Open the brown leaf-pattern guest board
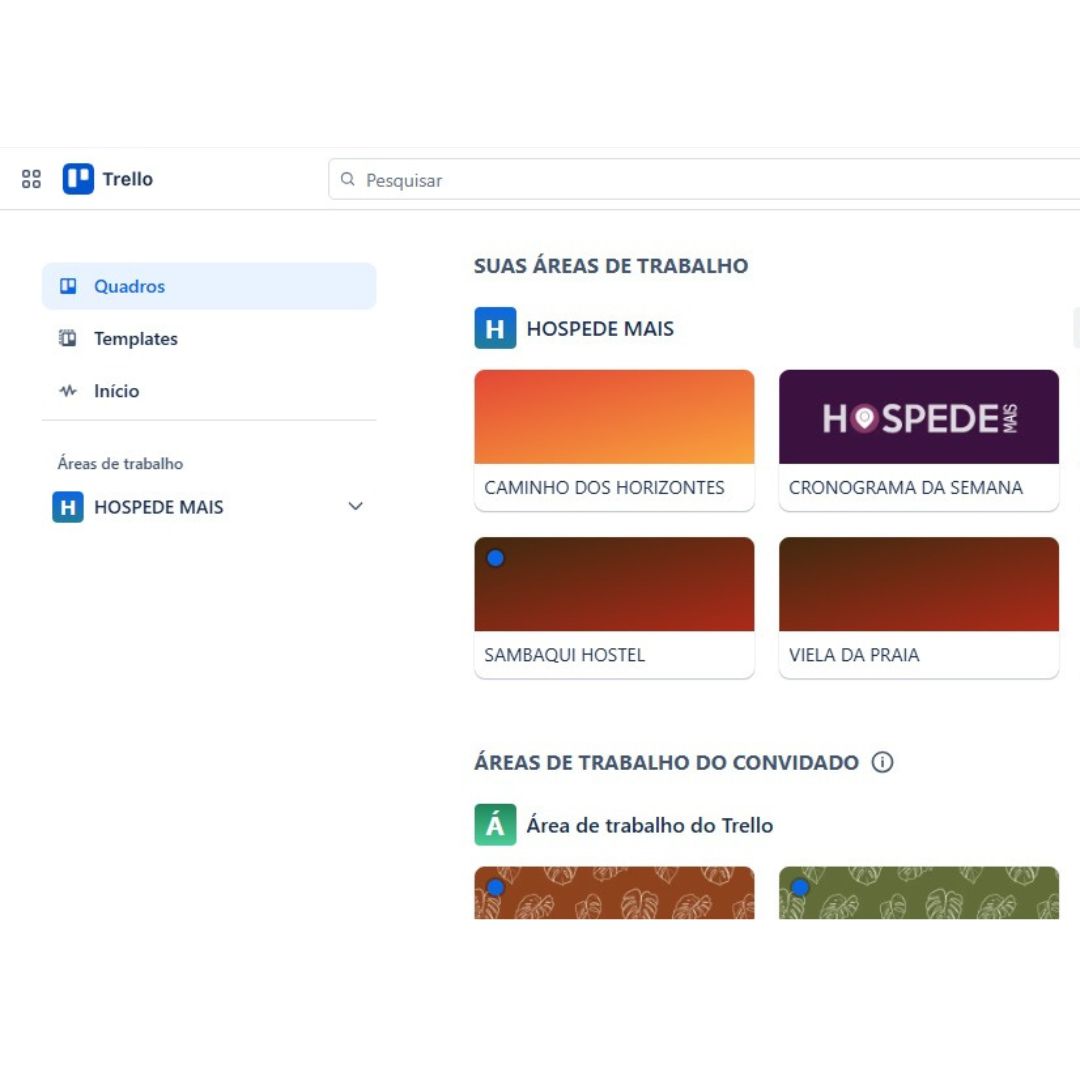 (x=614, y=893)
